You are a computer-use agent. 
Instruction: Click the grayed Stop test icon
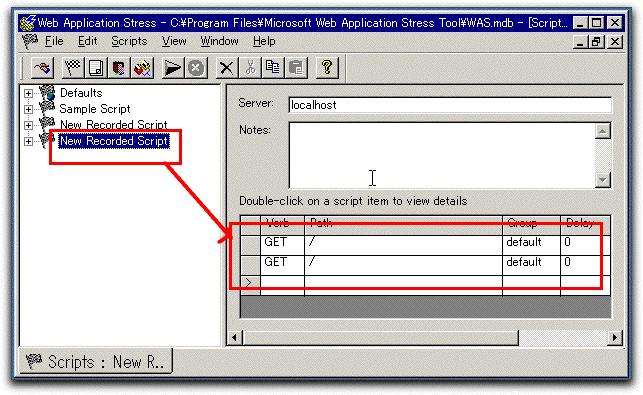[x=196, y=68]
